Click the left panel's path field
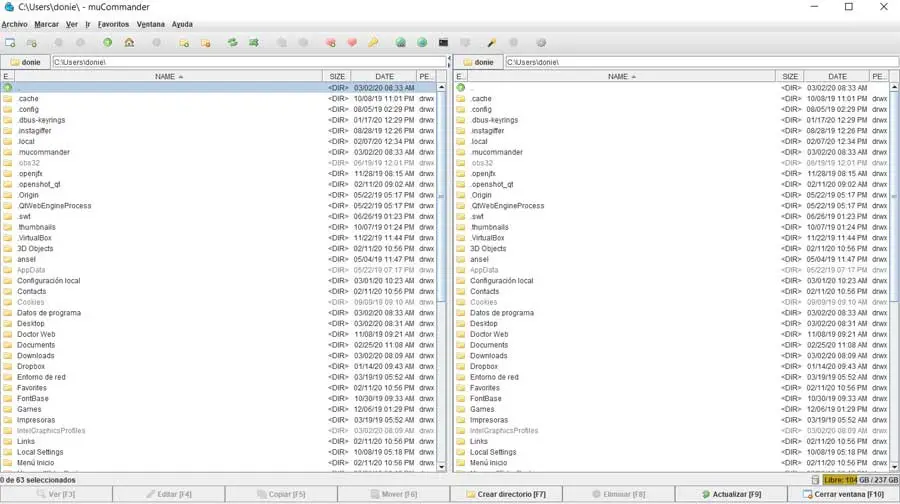900x504 pixels. 249,62
